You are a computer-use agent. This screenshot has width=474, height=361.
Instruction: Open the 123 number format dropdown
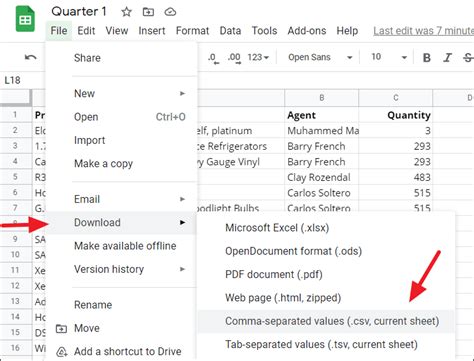258,57
